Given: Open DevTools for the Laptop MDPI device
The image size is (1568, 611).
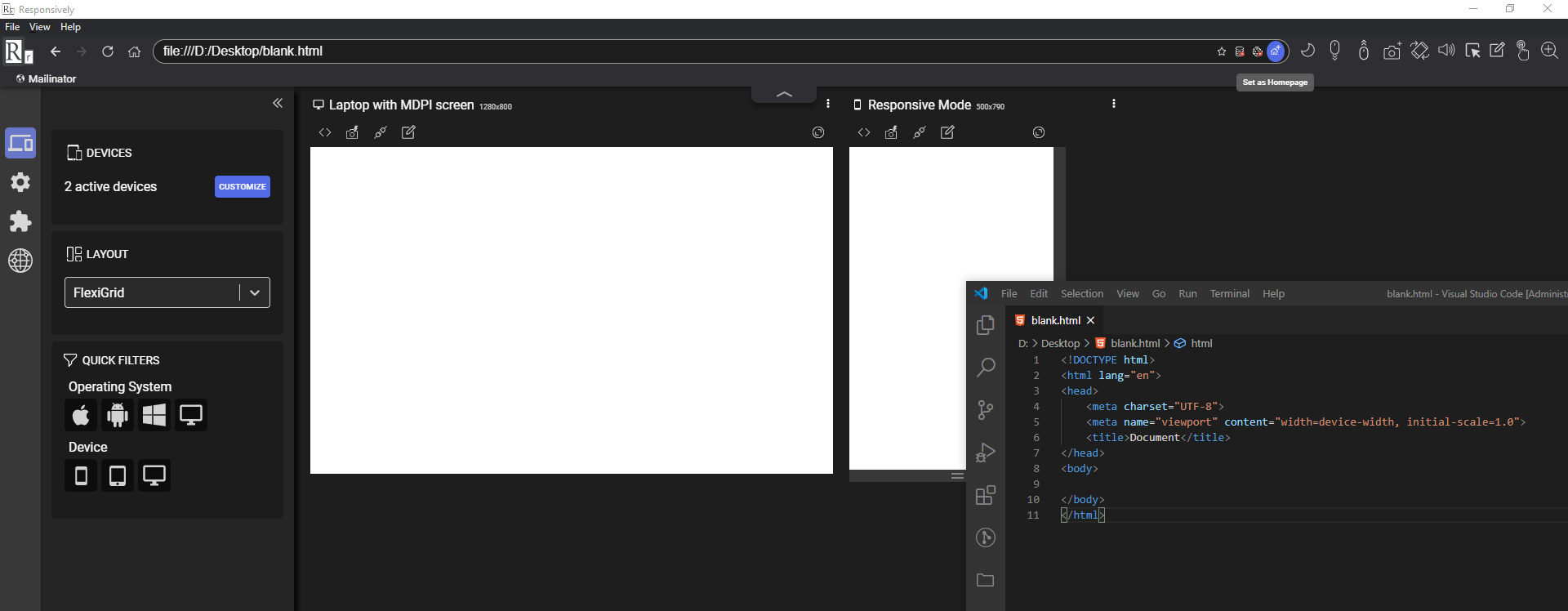Looking at the screenshot, I should [x=325, y=132].
